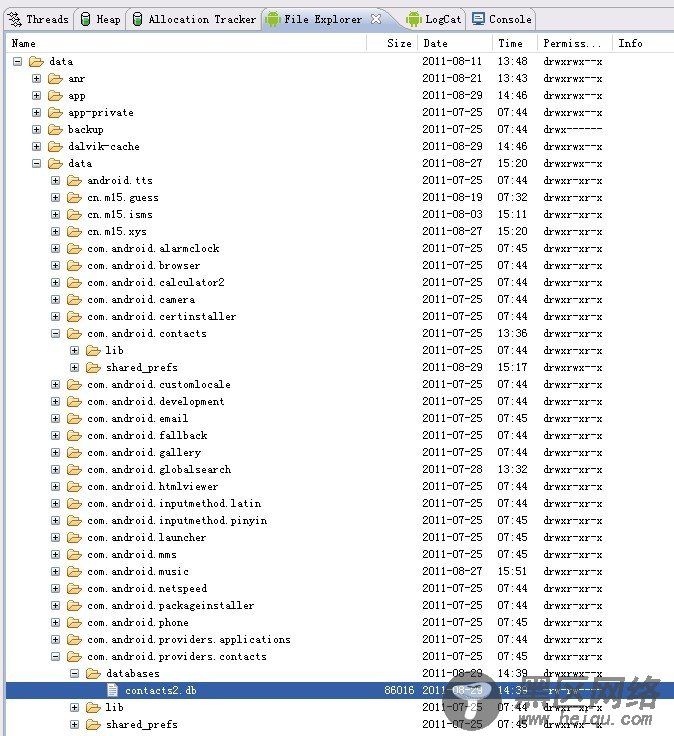674x736 pixels.
Task: Click the 86016 size value
Action: (x=399, y=690)
